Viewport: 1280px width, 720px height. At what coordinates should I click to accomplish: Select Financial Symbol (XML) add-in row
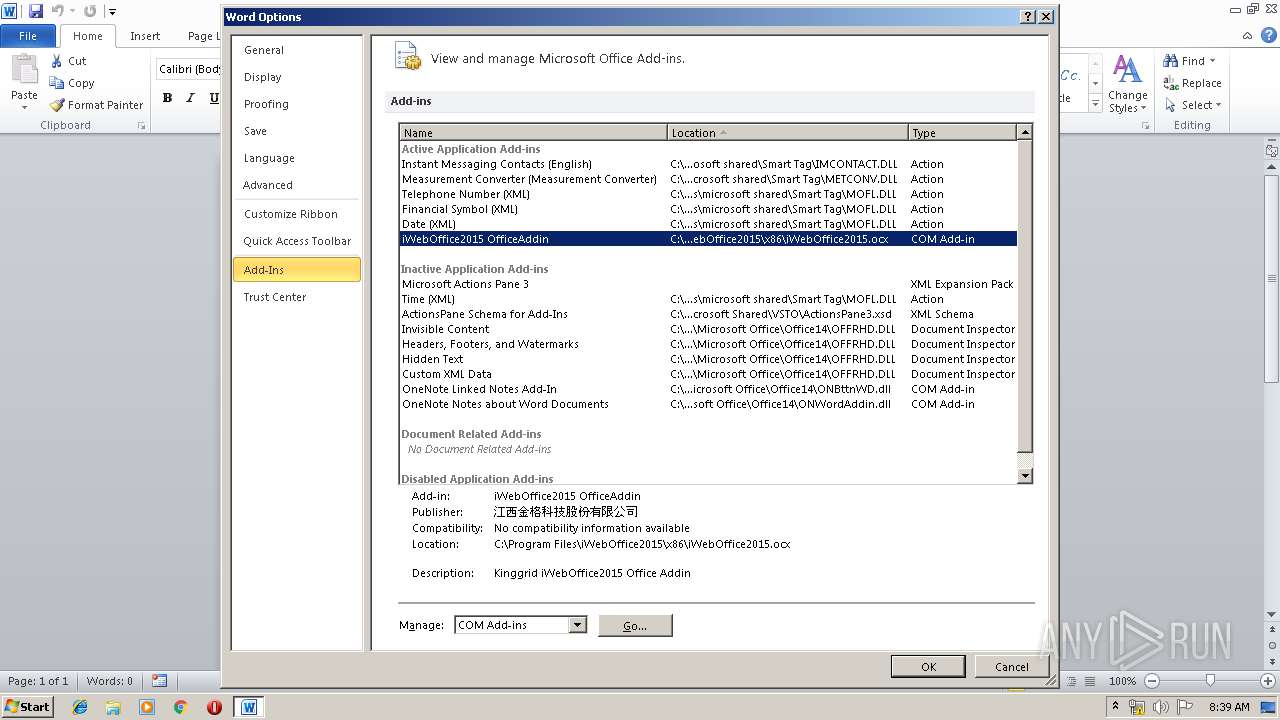pos(708,209)
